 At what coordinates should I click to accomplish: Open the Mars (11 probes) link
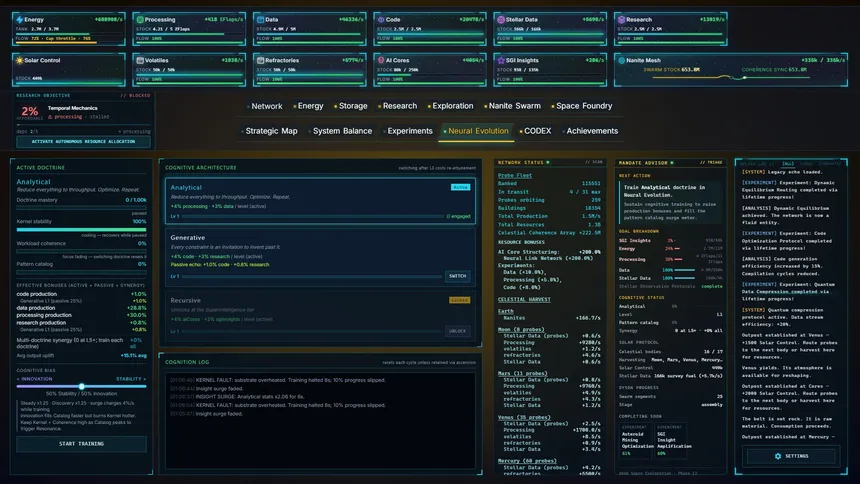(x=522, y=373)
